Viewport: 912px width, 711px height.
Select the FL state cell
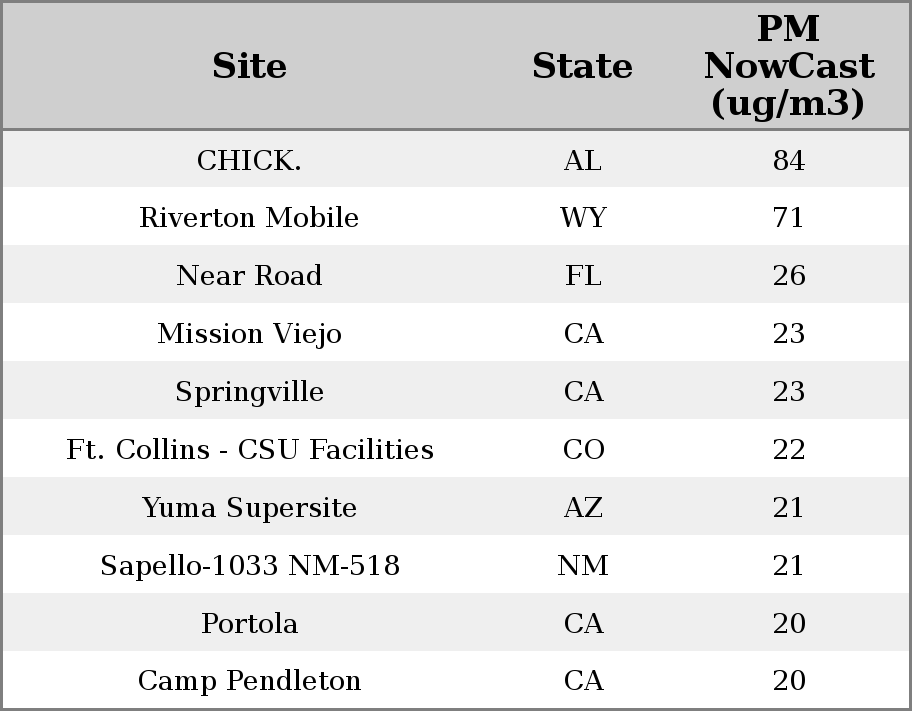point(583,276)
